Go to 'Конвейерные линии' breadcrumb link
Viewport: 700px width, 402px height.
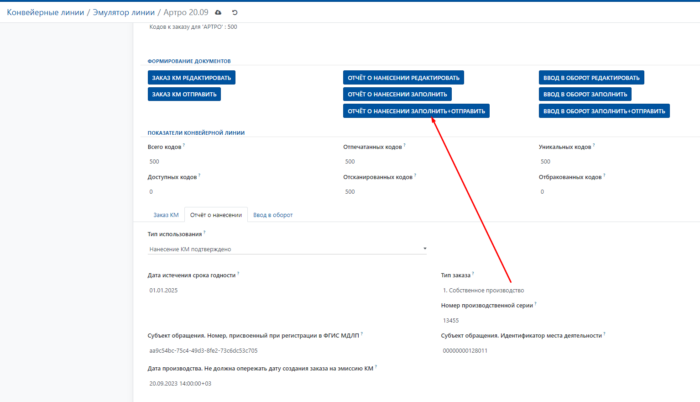pos(44,12)
